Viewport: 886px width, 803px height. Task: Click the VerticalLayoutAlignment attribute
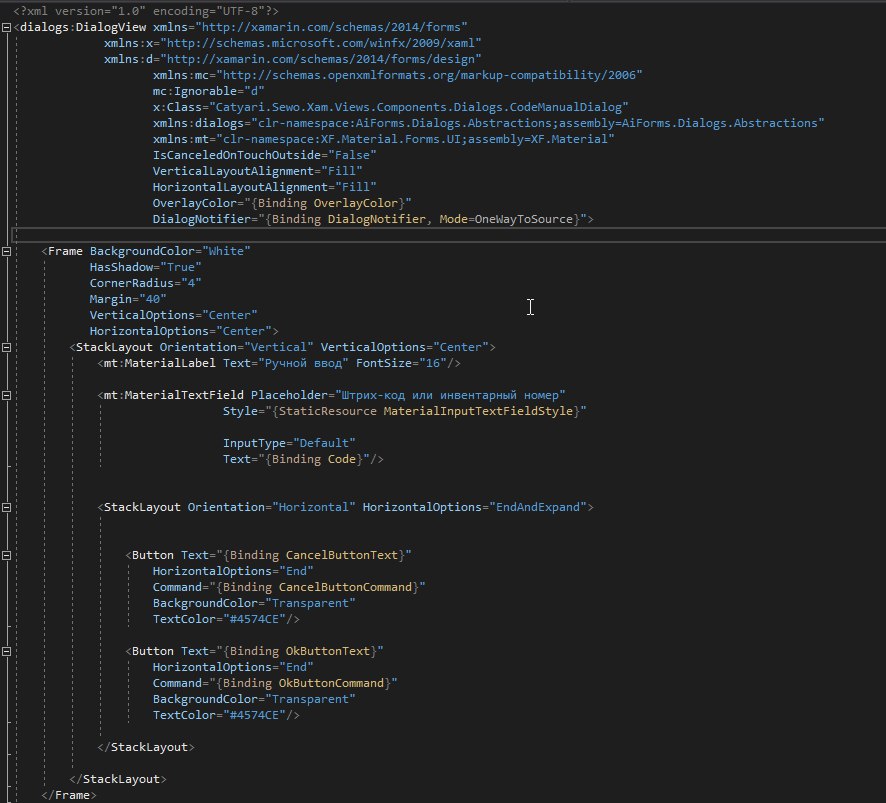258,171
